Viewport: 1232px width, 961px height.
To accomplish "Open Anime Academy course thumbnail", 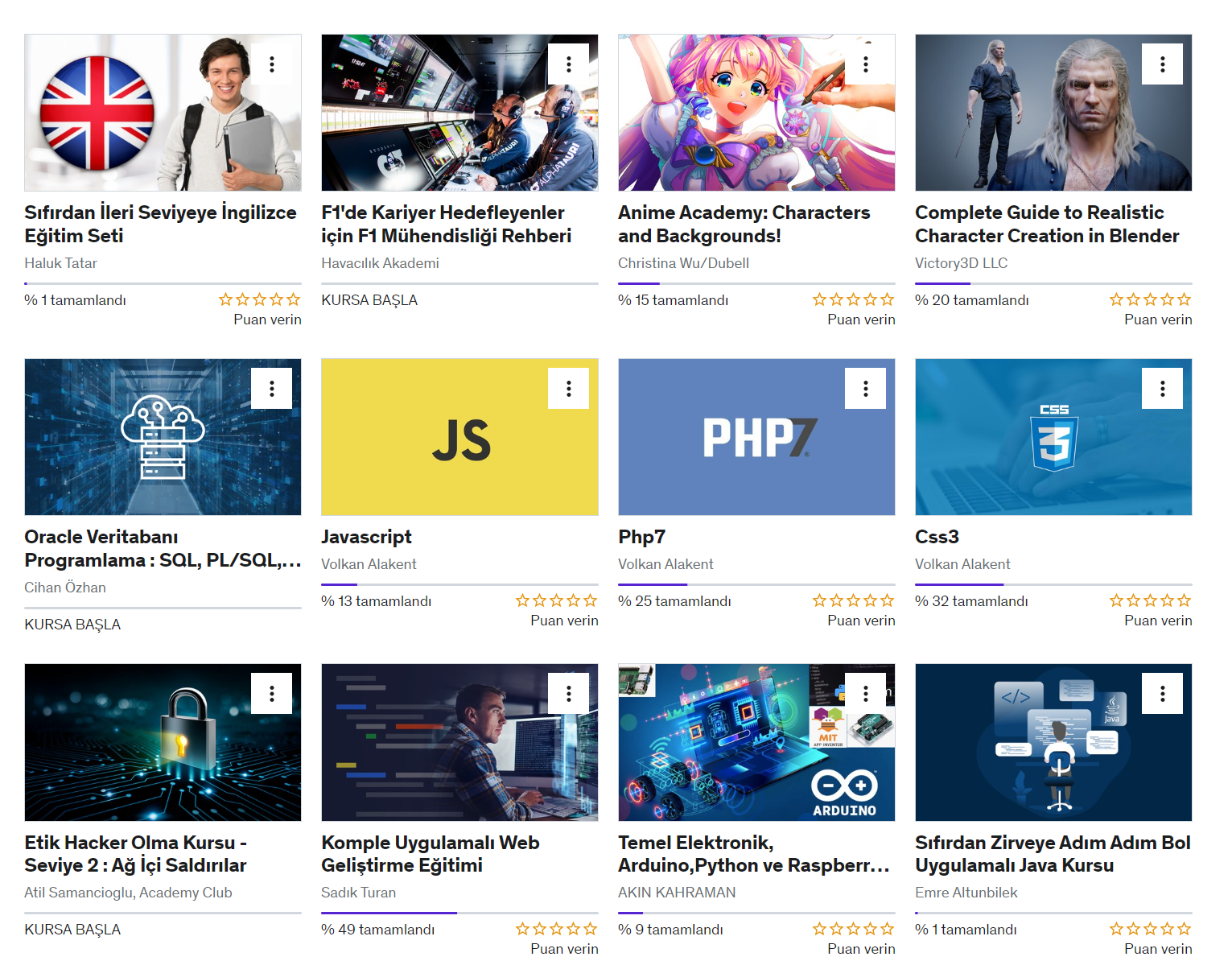I will 756,113.
